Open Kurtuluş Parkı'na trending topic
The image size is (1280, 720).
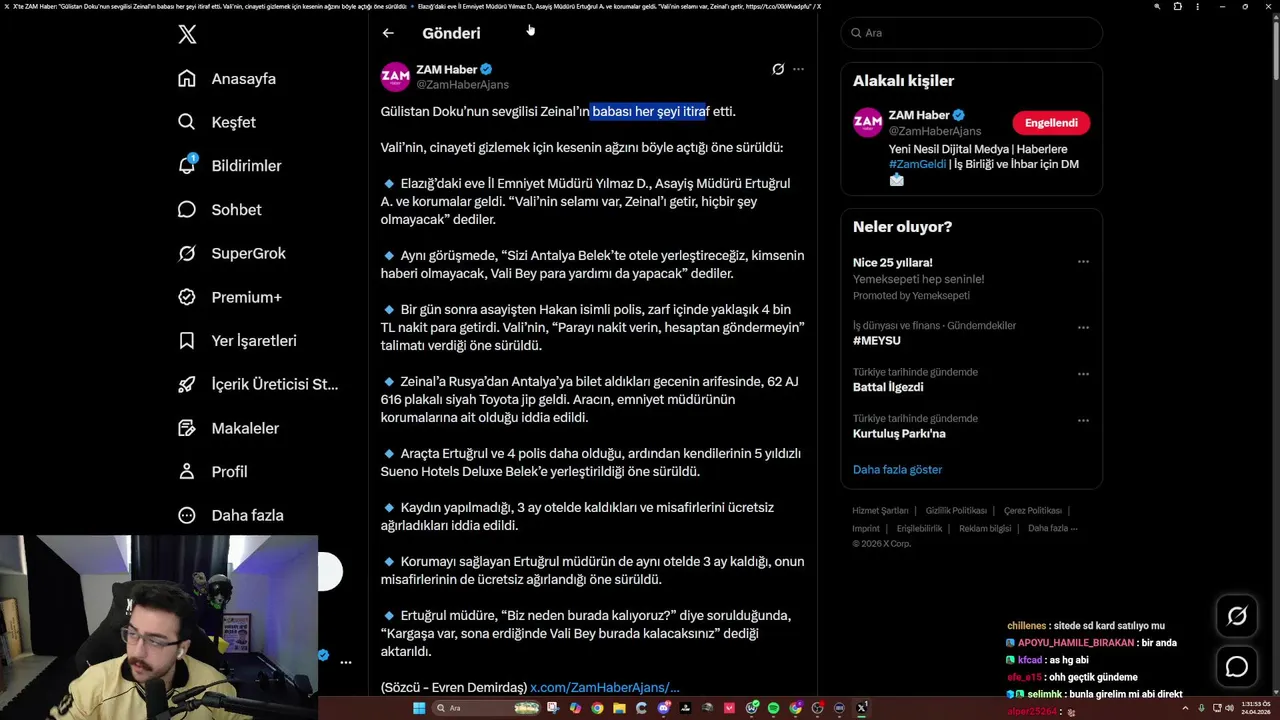(899, 434)
